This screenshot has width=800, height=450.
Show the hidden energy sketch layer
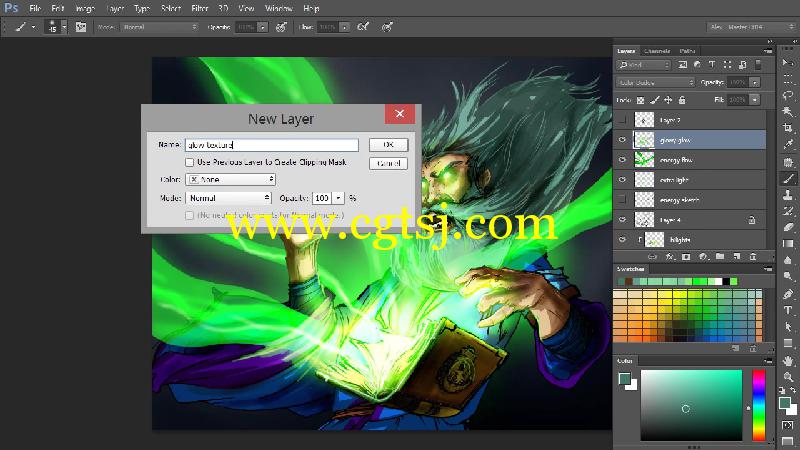(622, 199)
